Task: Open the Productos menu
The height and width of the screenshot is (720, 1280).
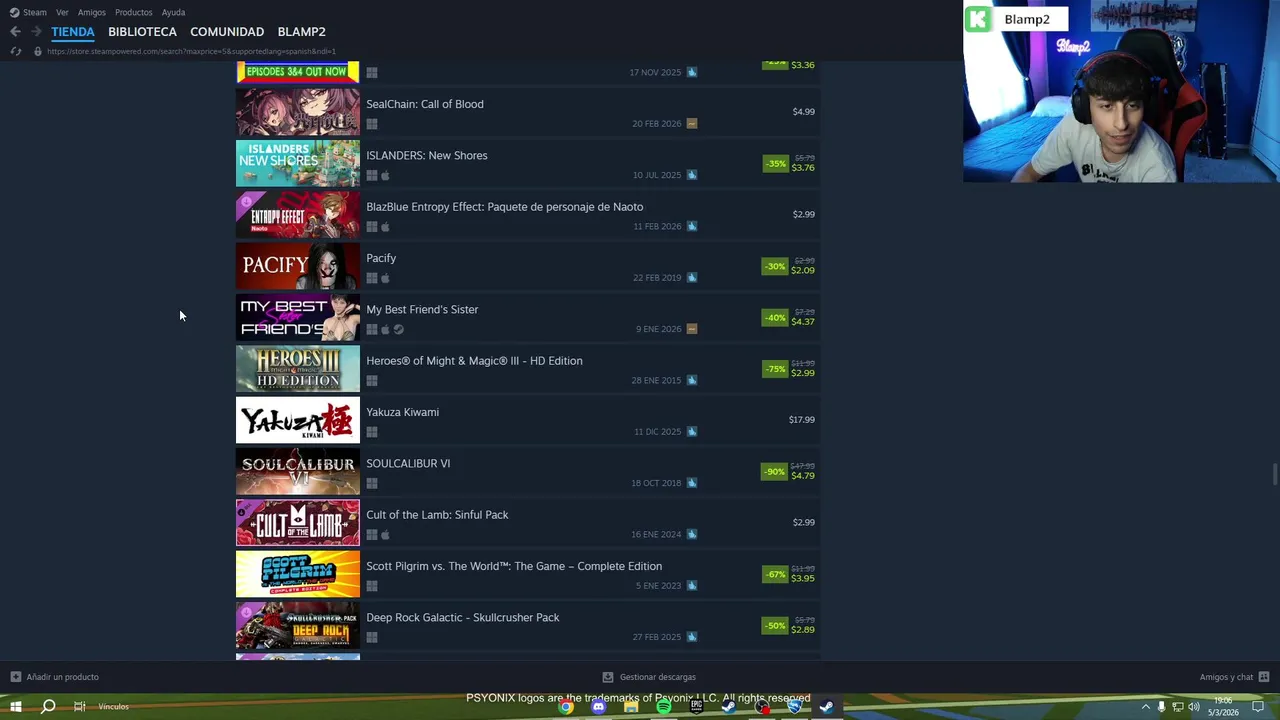Action: tap(134, 12)
